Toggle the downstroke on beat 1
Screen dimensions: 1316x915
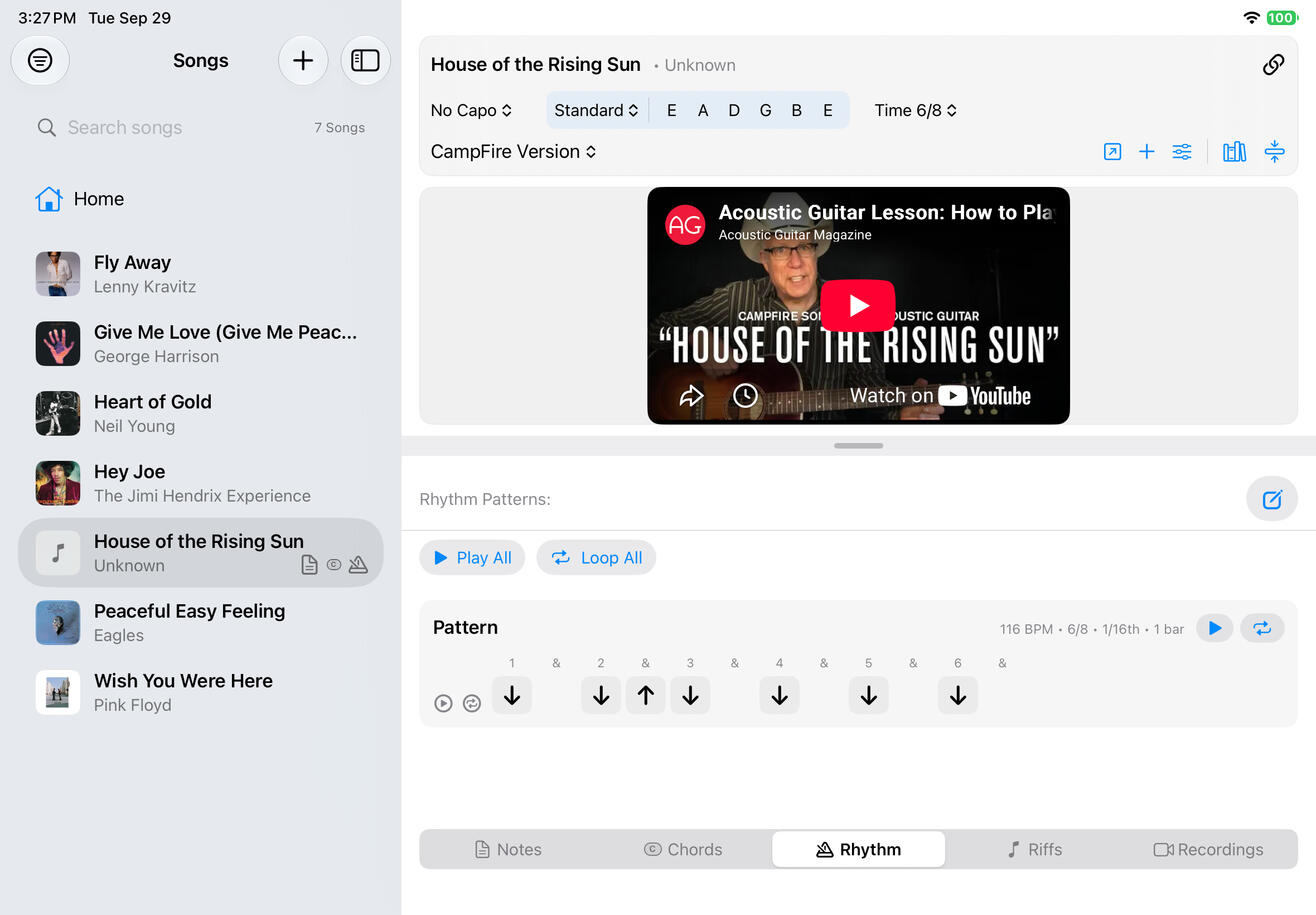point(512,695)
